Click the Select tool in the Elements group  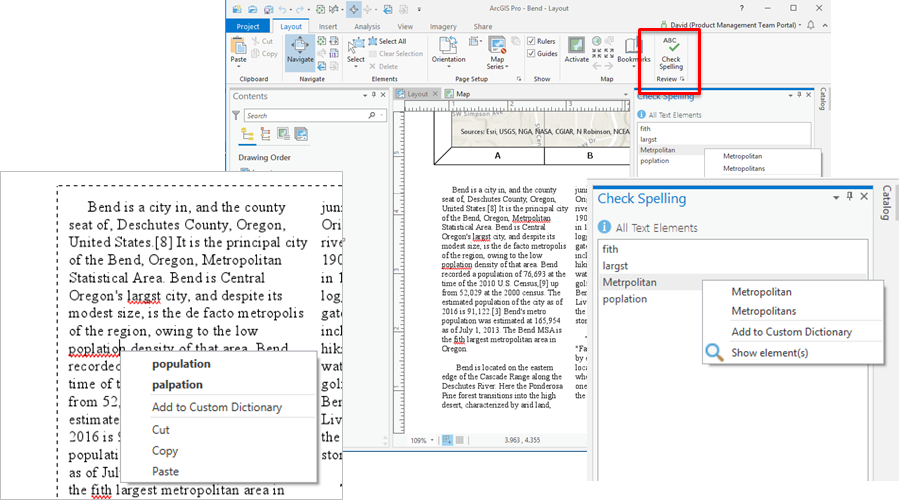[355, 50]
